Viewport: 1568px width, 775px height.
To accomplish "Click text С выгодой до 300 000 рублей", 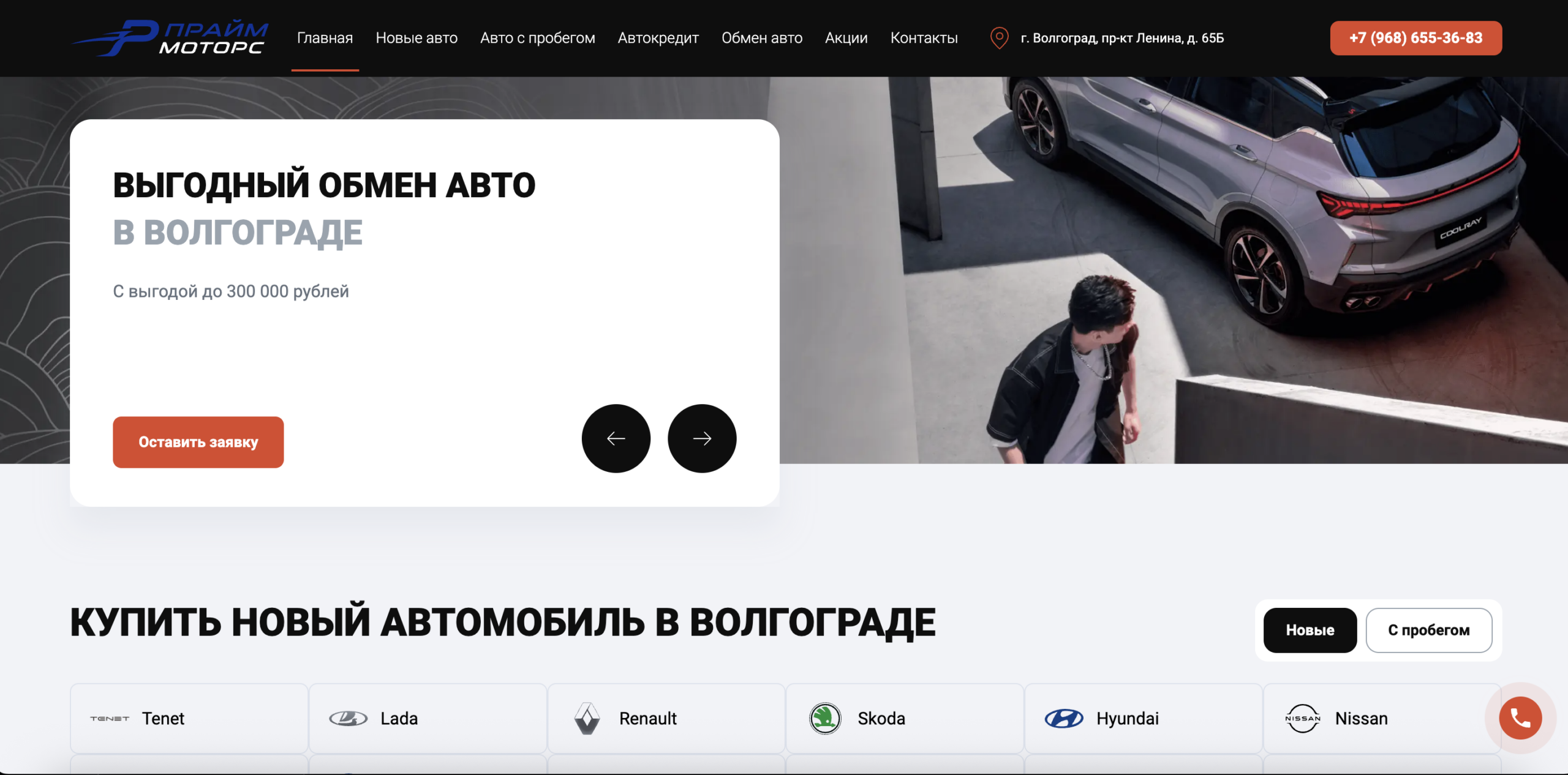I will pos(231,291).
